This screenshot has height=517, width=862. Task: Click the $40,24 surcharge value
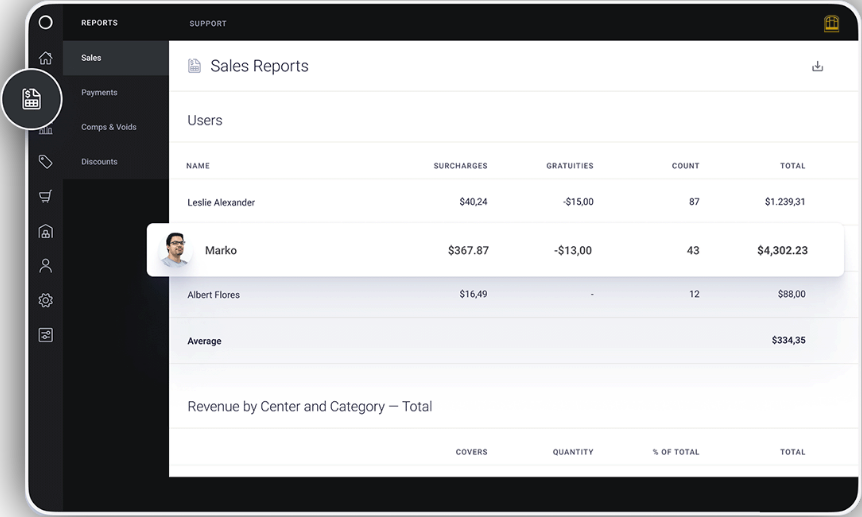click(x=473, y=202)
